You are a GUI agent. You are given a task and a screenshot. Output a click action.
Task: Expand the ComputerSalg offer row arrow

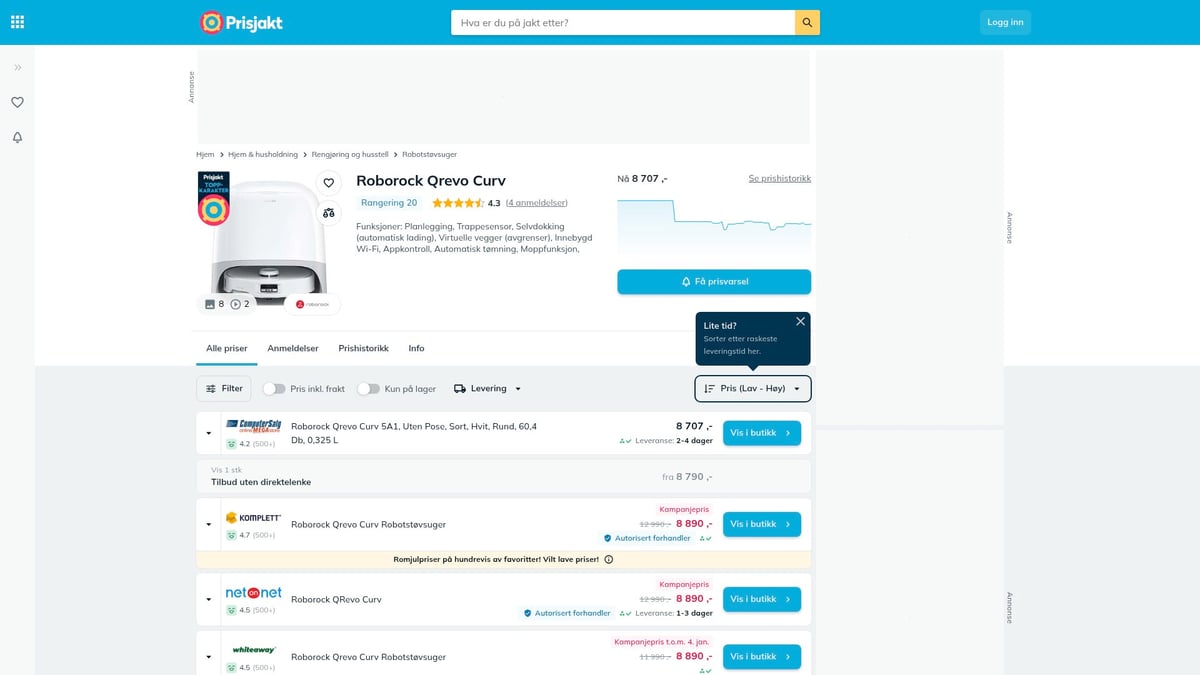209,433
